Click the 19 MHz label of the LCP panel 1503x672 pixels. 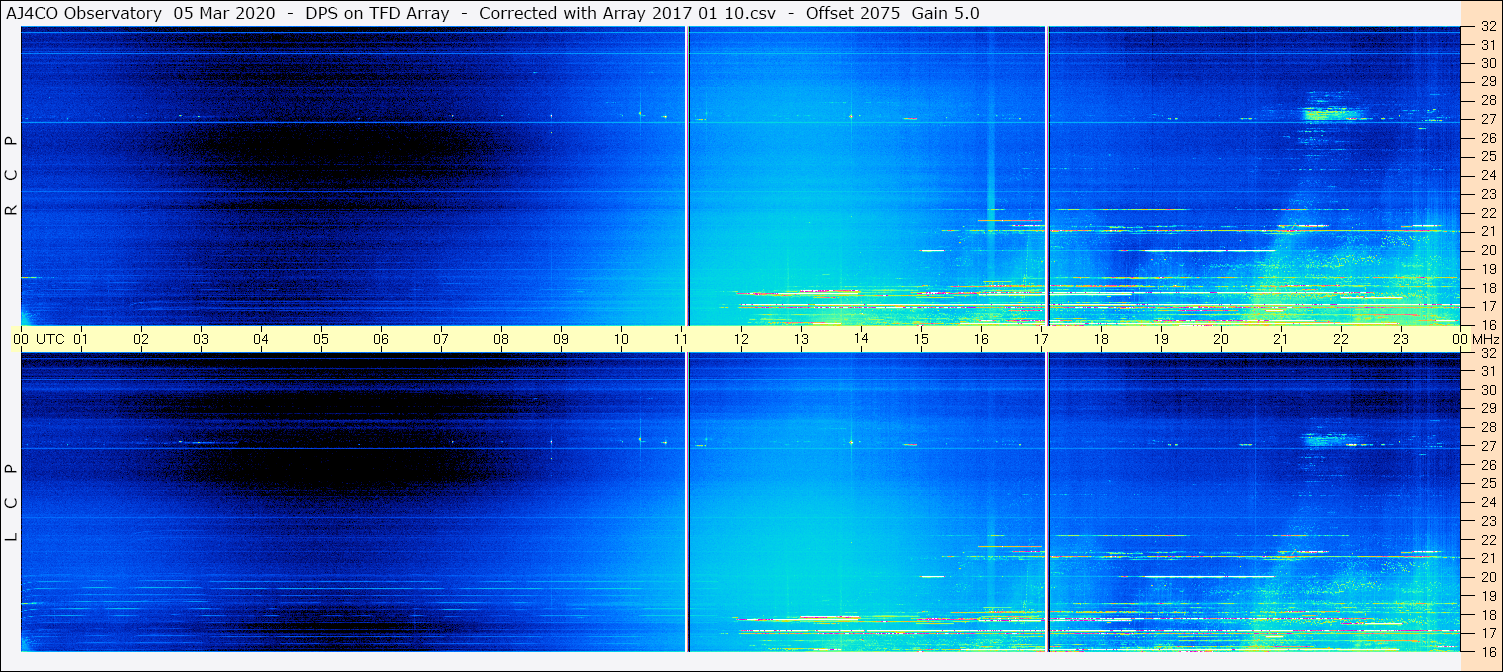pos(1488,596)
